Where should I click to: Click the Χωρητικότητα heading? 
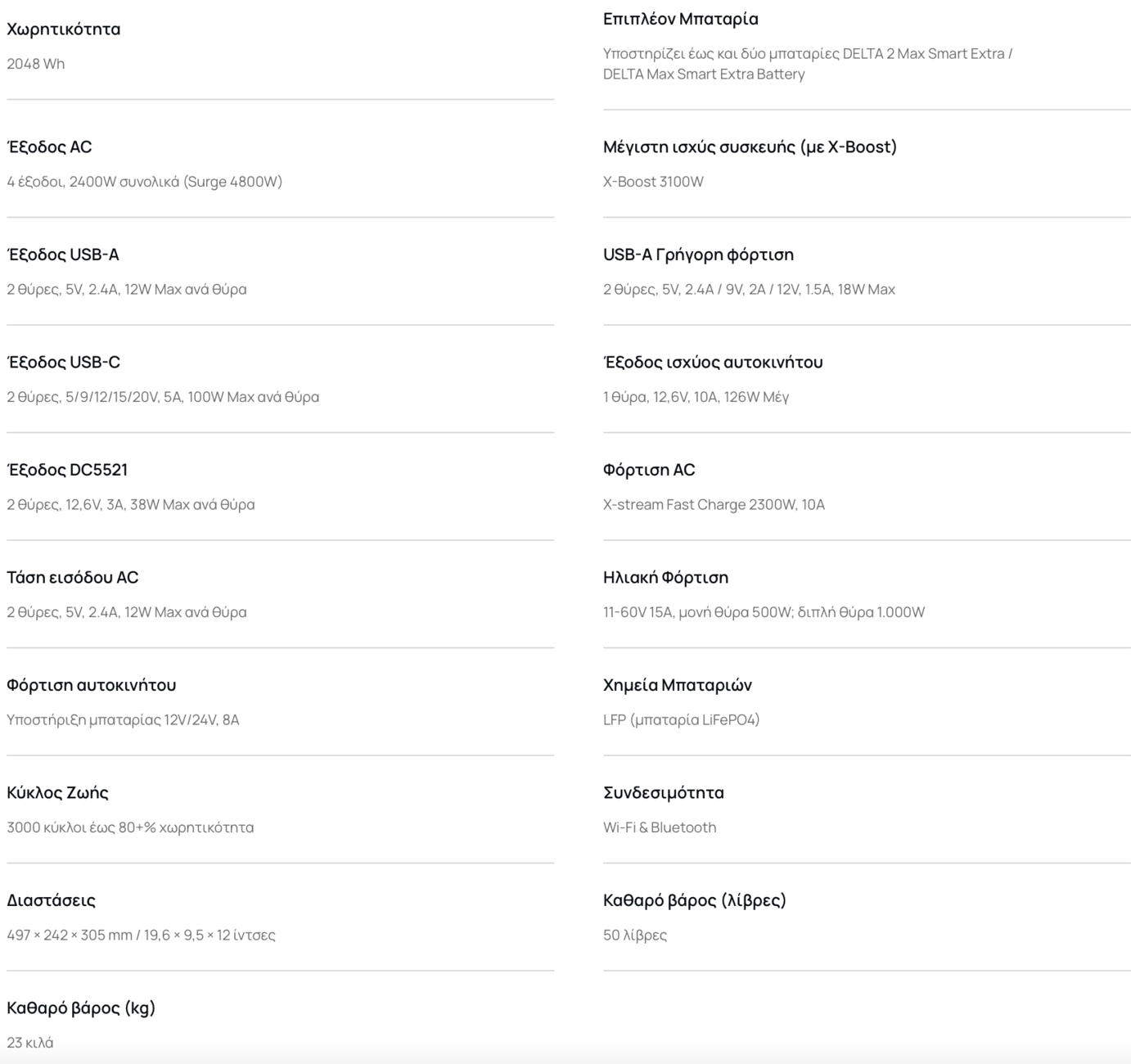(x=64, y=29)
